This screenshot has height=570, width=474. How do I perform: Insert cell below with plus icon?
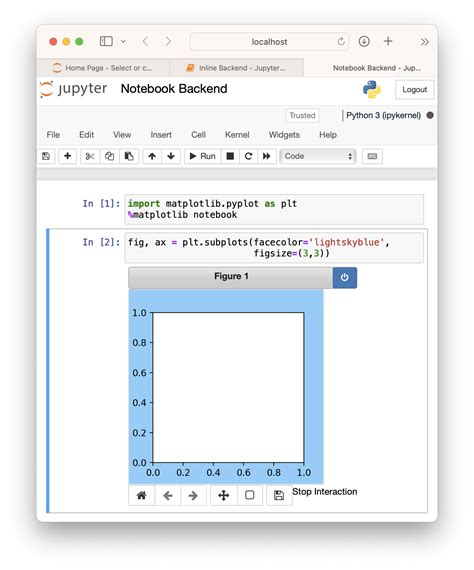(67, 156)
